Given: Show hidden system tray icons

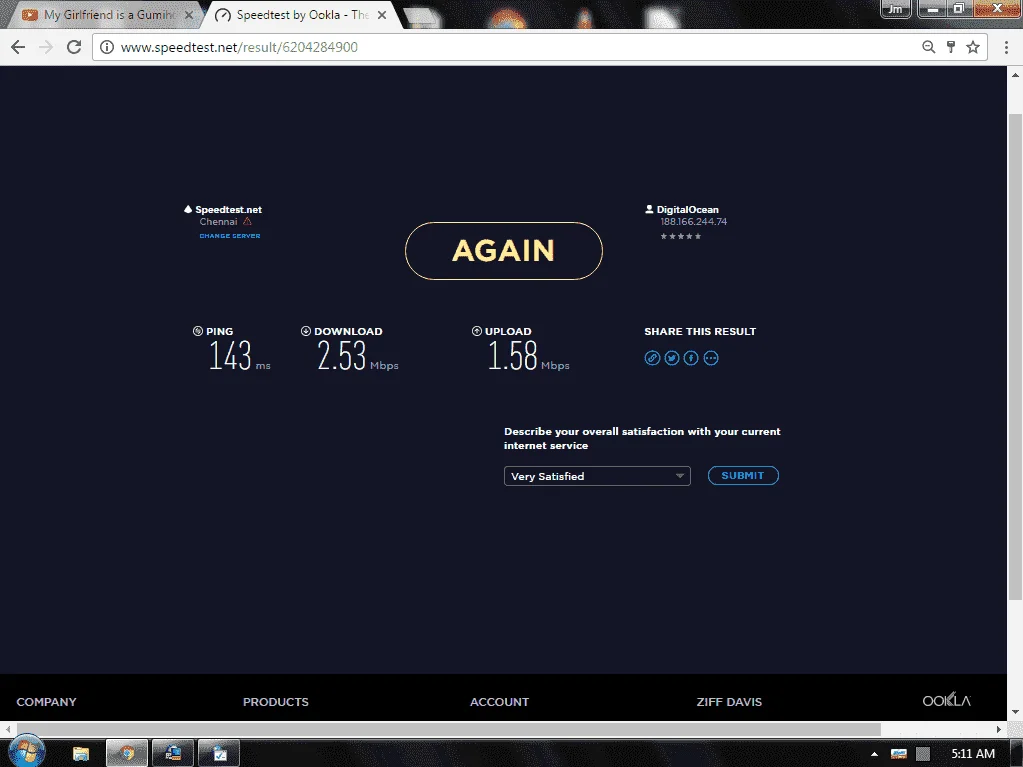Looking at the screenshot, I should [x=874, y=754].
